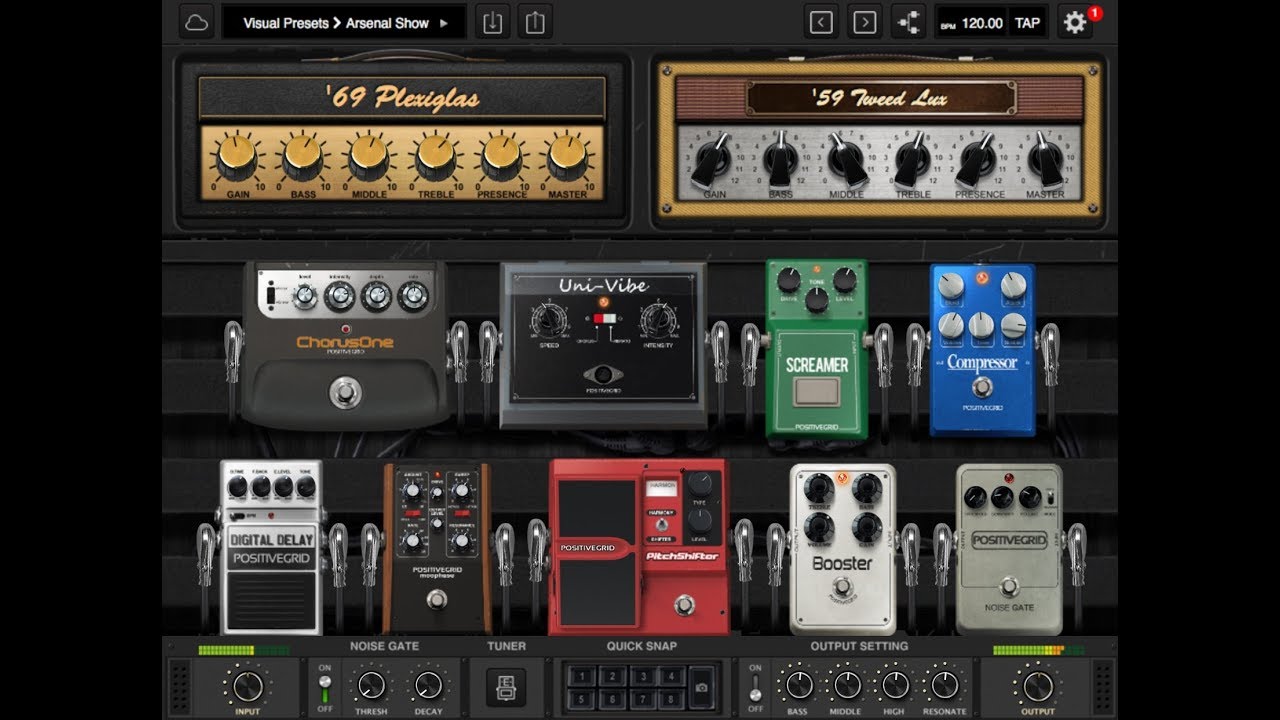This screenshot has width=1280, height=720.
Task: Toggle the Uni-Vibe chorus/vibrato switch
Action: pyautogui.click(x=603, y=318)
